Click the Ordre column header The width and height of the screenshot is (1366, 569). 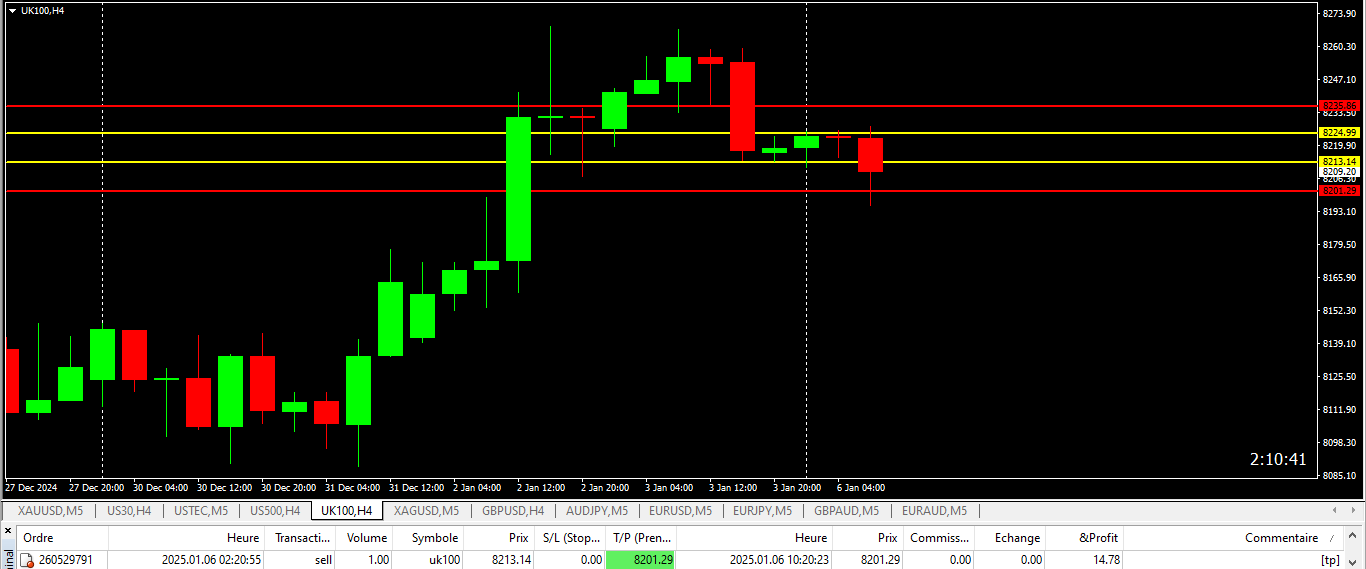point(38,538)
